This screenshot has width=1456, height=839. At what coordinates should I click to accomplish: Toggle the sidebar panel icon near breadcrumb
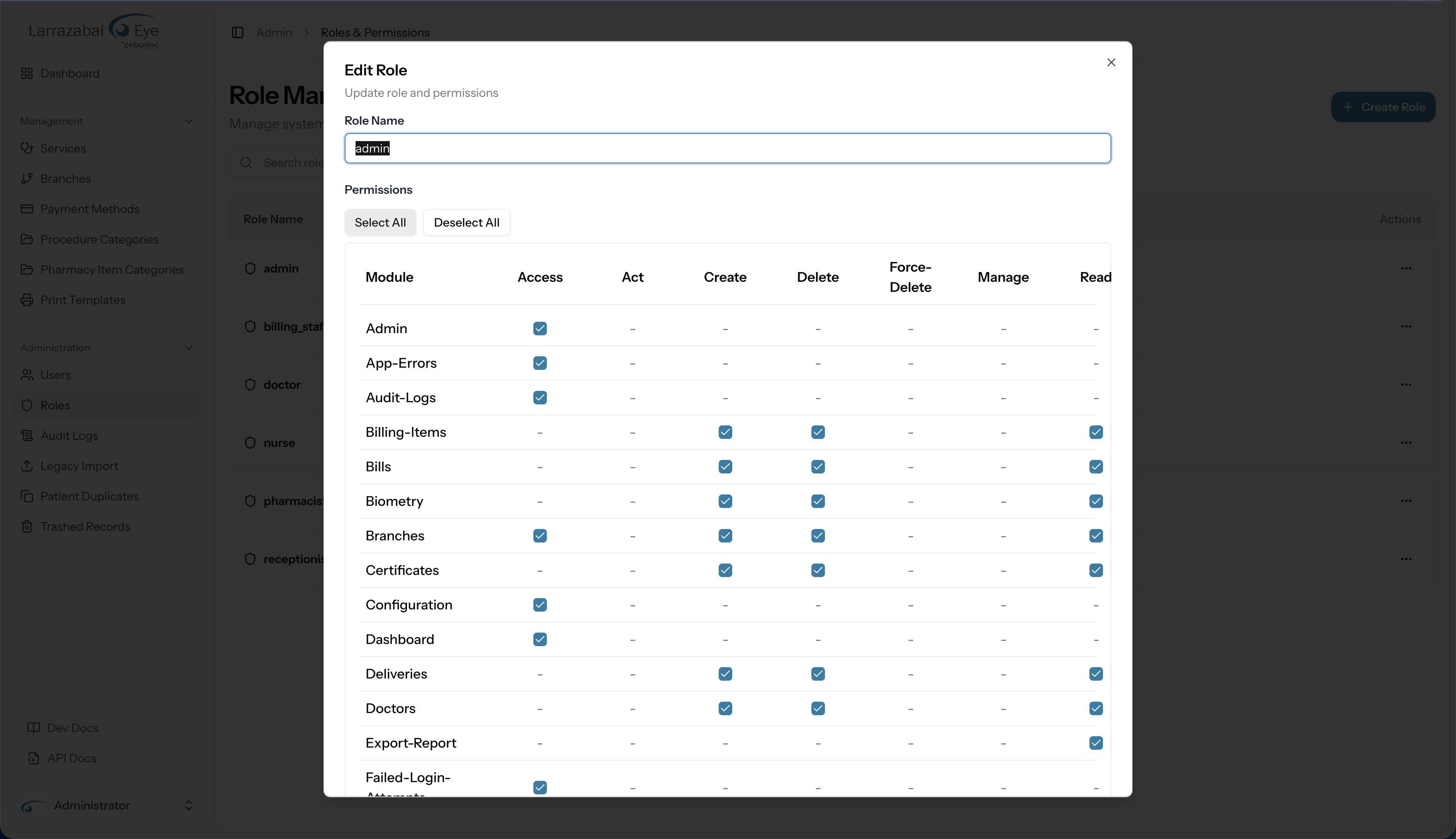[238, 32]
